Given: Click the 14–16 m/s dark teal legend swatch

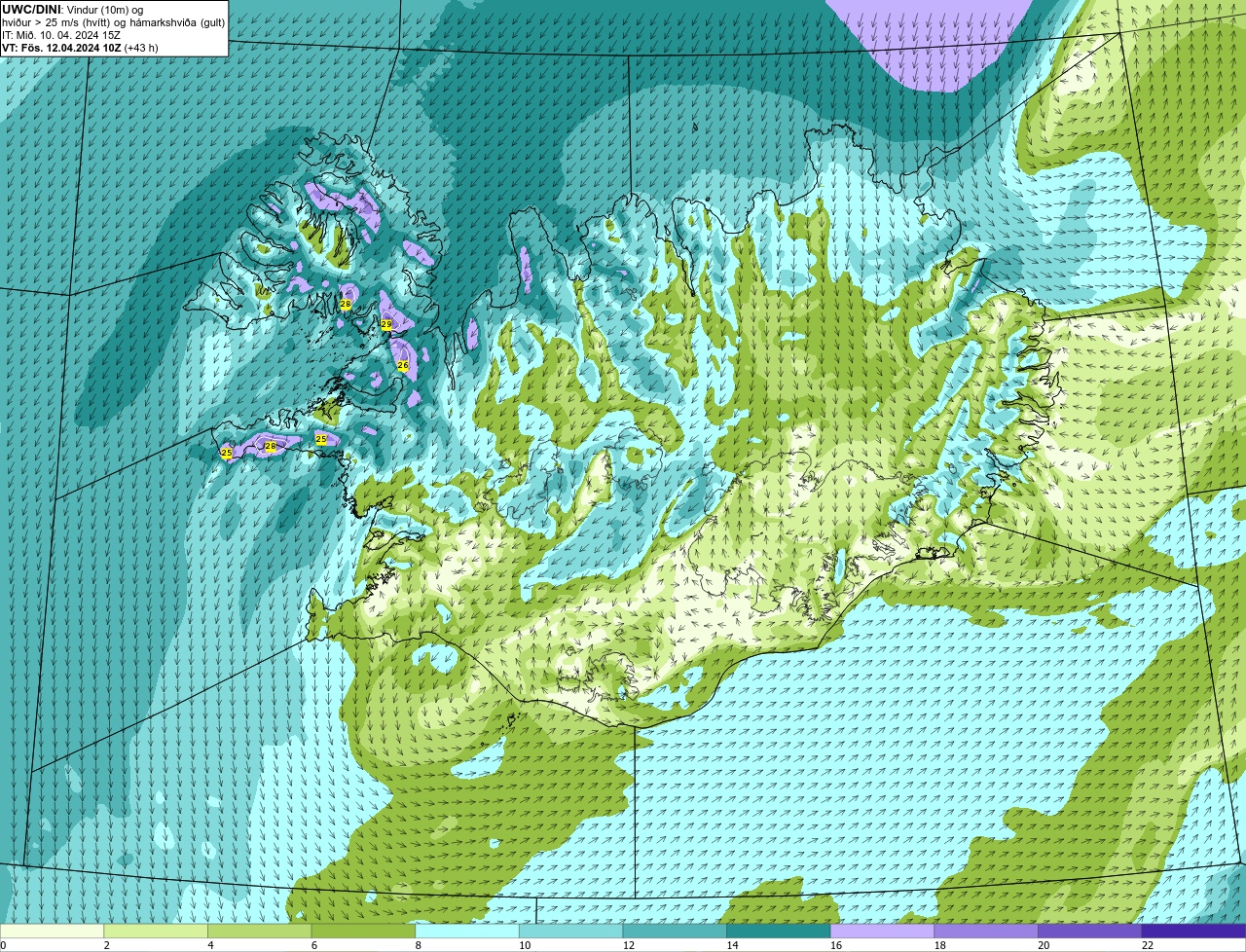Looking at the screenshot, I should [778, 931].
